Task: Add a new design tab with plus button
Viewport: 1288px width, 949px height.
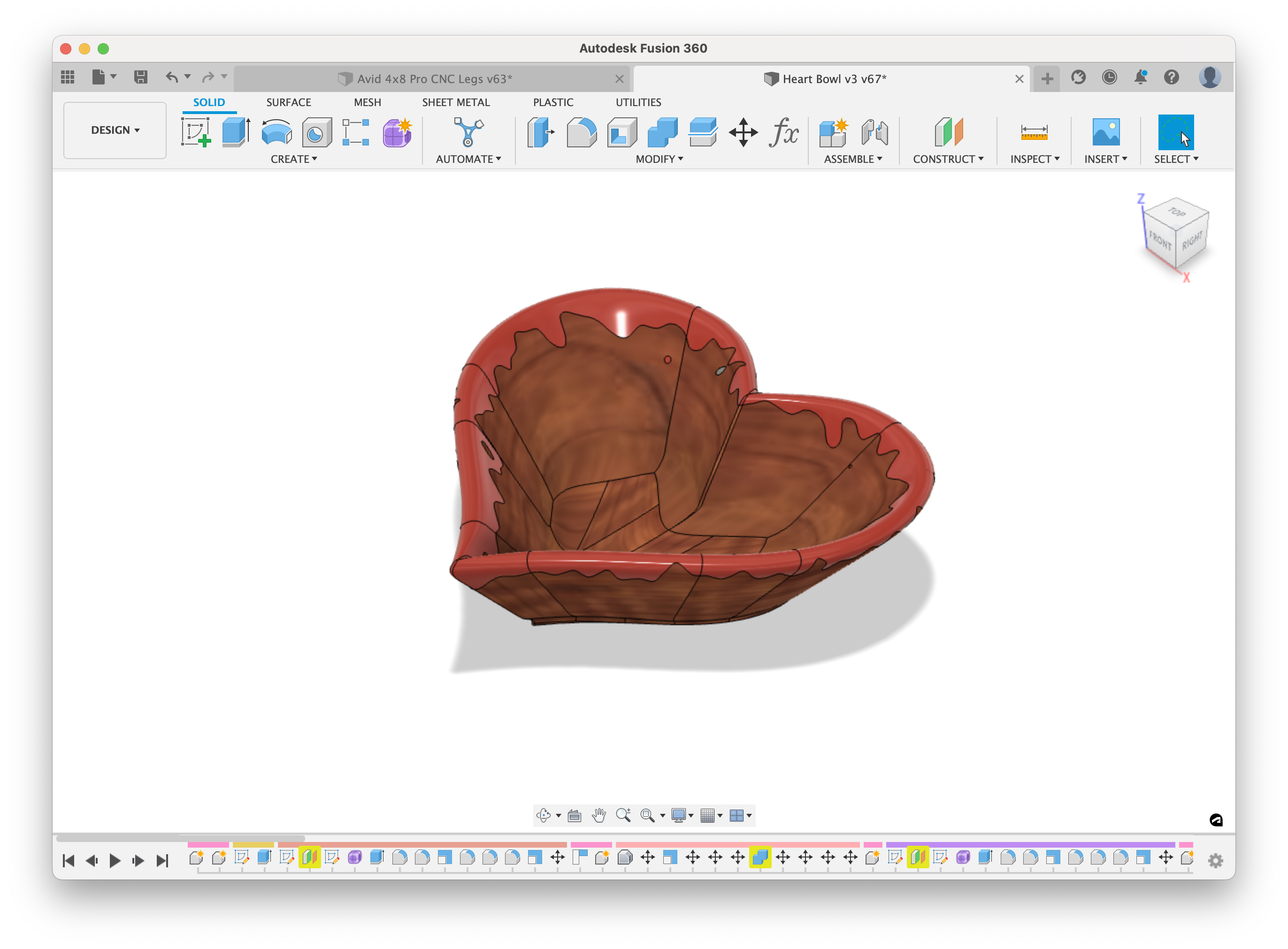Action: coord(1047,79)
